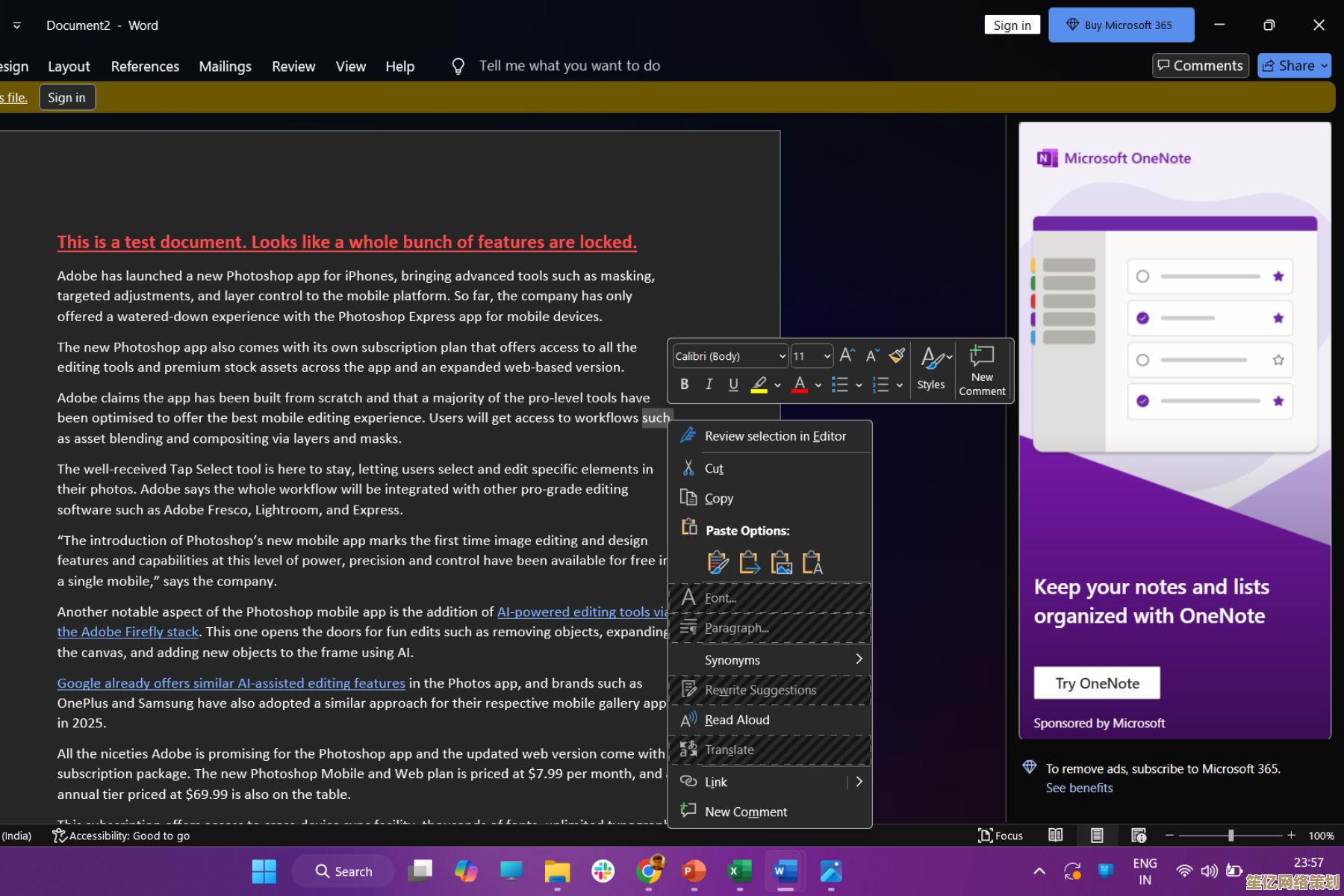Paste using Keep Source Formatting icon

[x=718, y=562]
